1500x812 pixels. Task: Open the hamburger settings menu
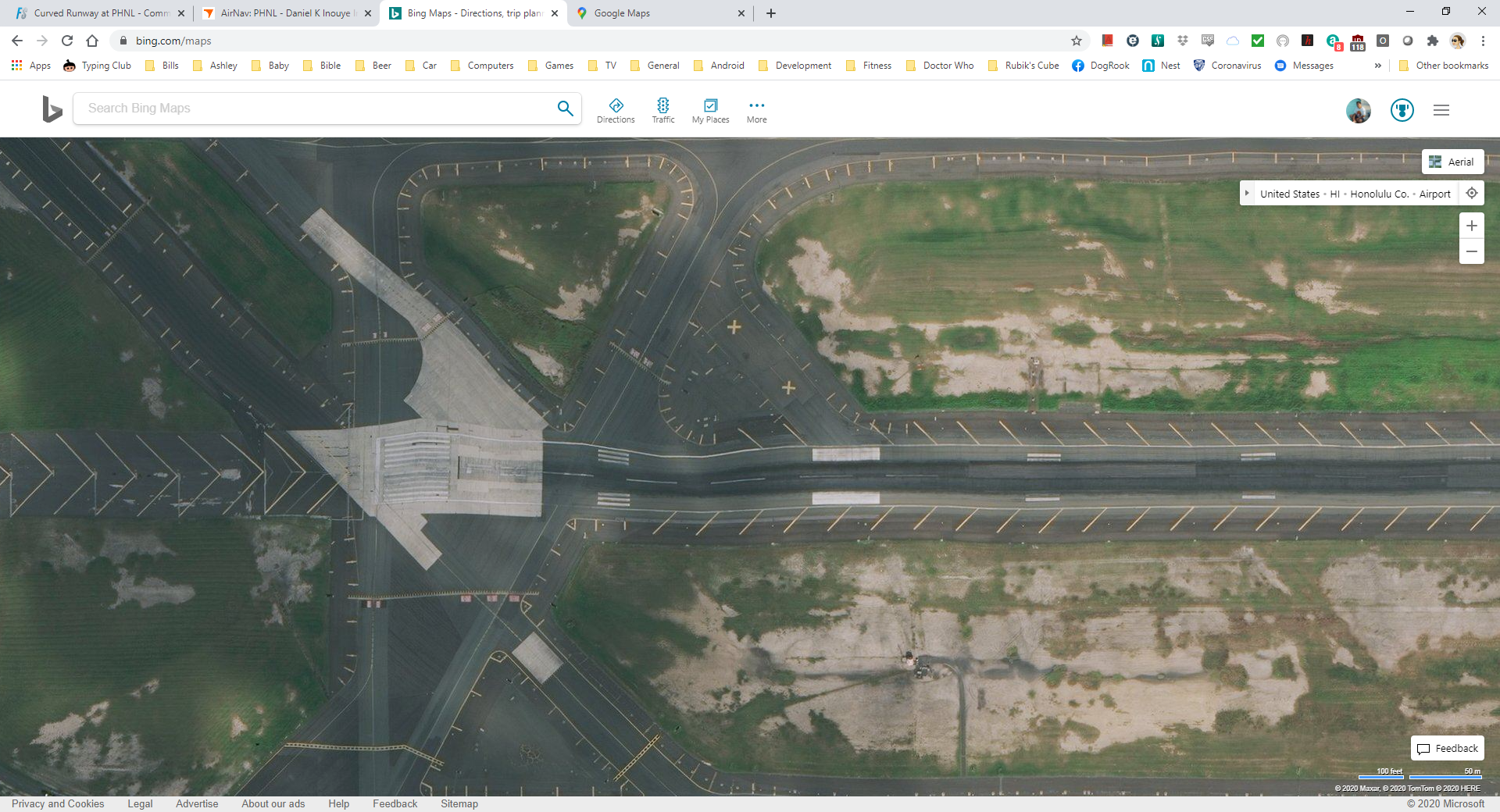(1441, 110)
